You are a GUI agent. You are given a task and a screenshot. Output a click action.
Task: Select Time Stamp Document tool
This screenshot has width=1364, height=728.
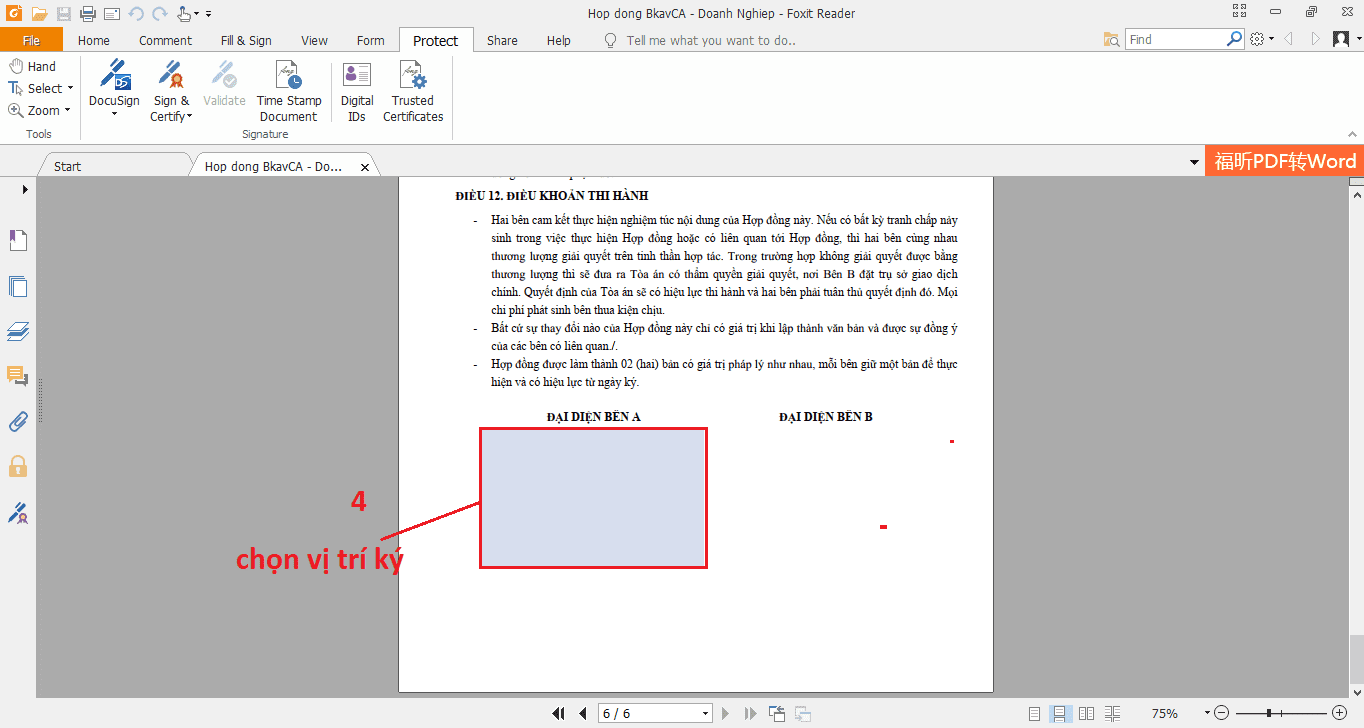pyautogui.click(x=289, y=91)
